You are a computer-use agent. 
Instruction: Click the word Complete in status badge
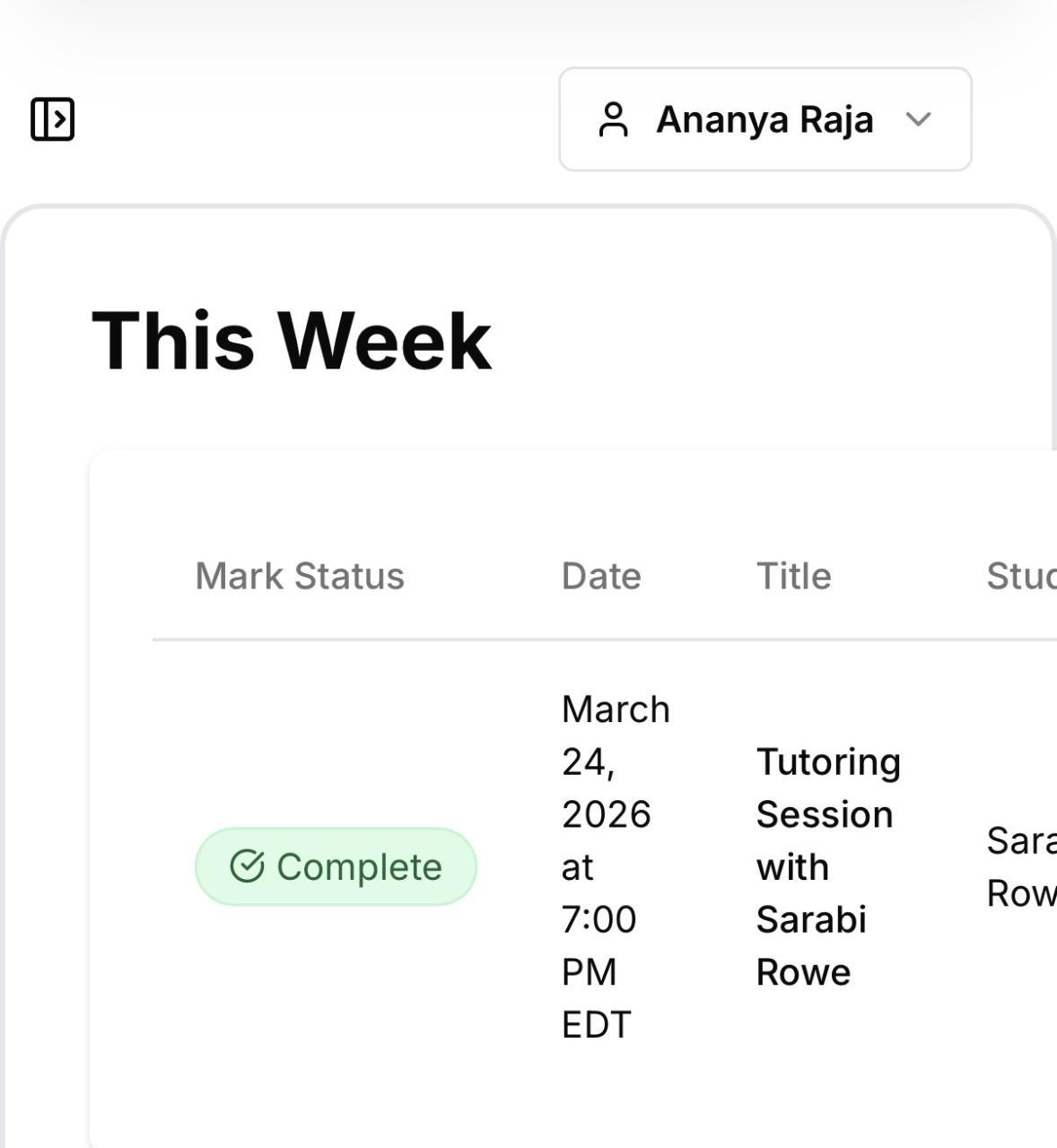(359, 866)
